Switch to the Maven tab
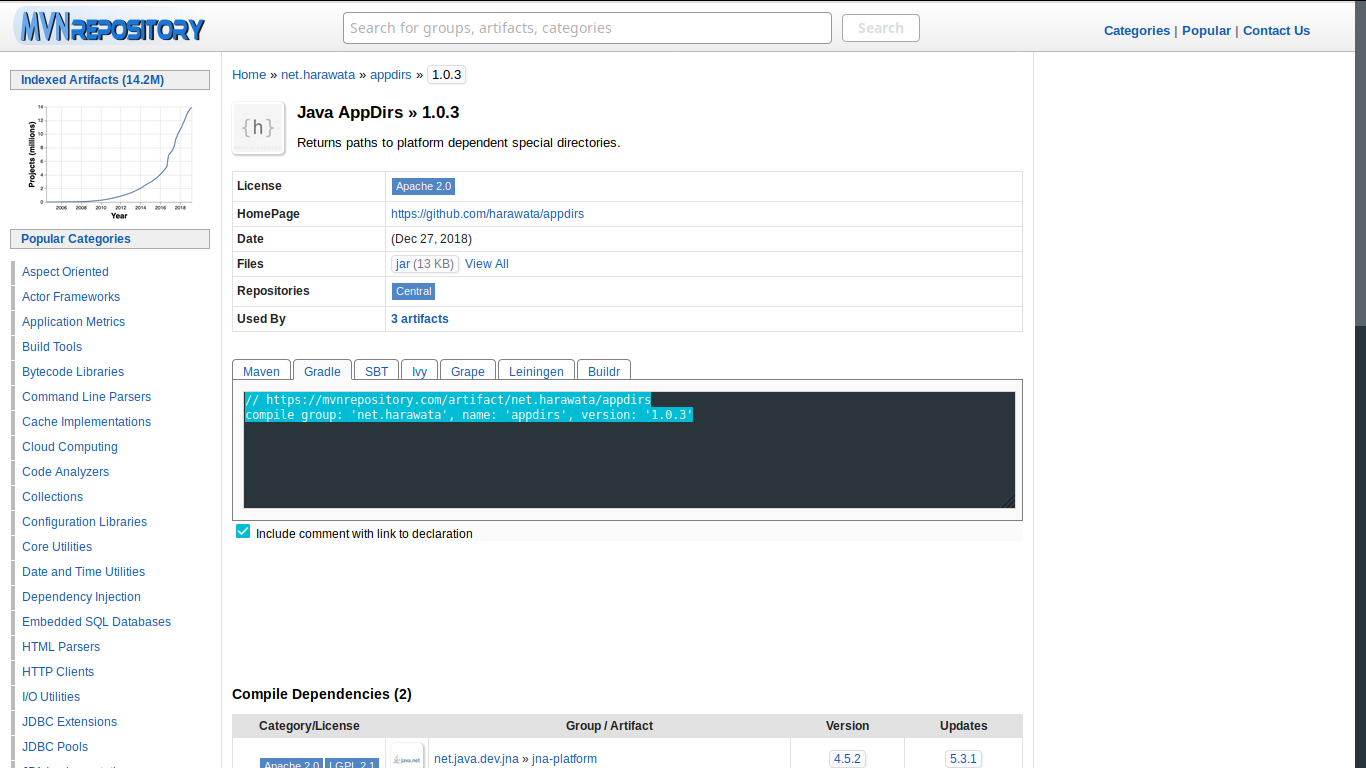 tap(261, 371)
